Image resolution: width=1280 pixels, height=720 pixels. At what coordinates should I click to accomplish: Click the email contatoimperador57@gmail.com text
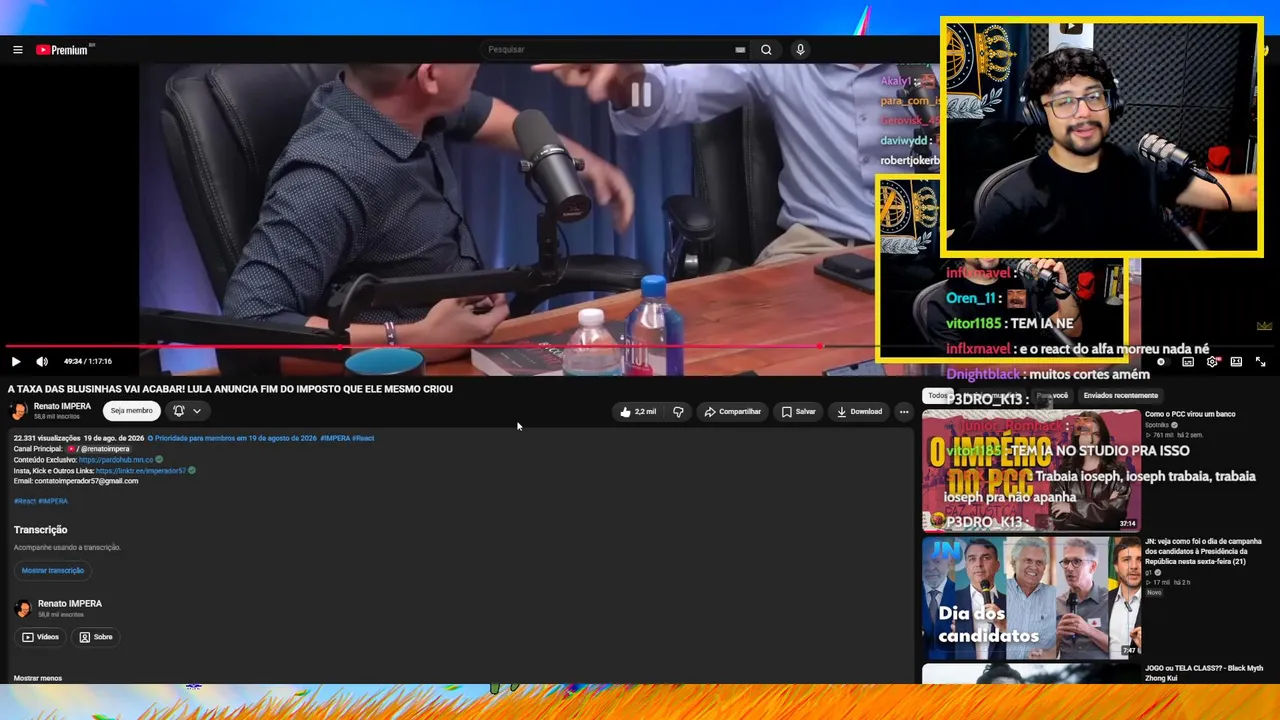coord(86,481)
